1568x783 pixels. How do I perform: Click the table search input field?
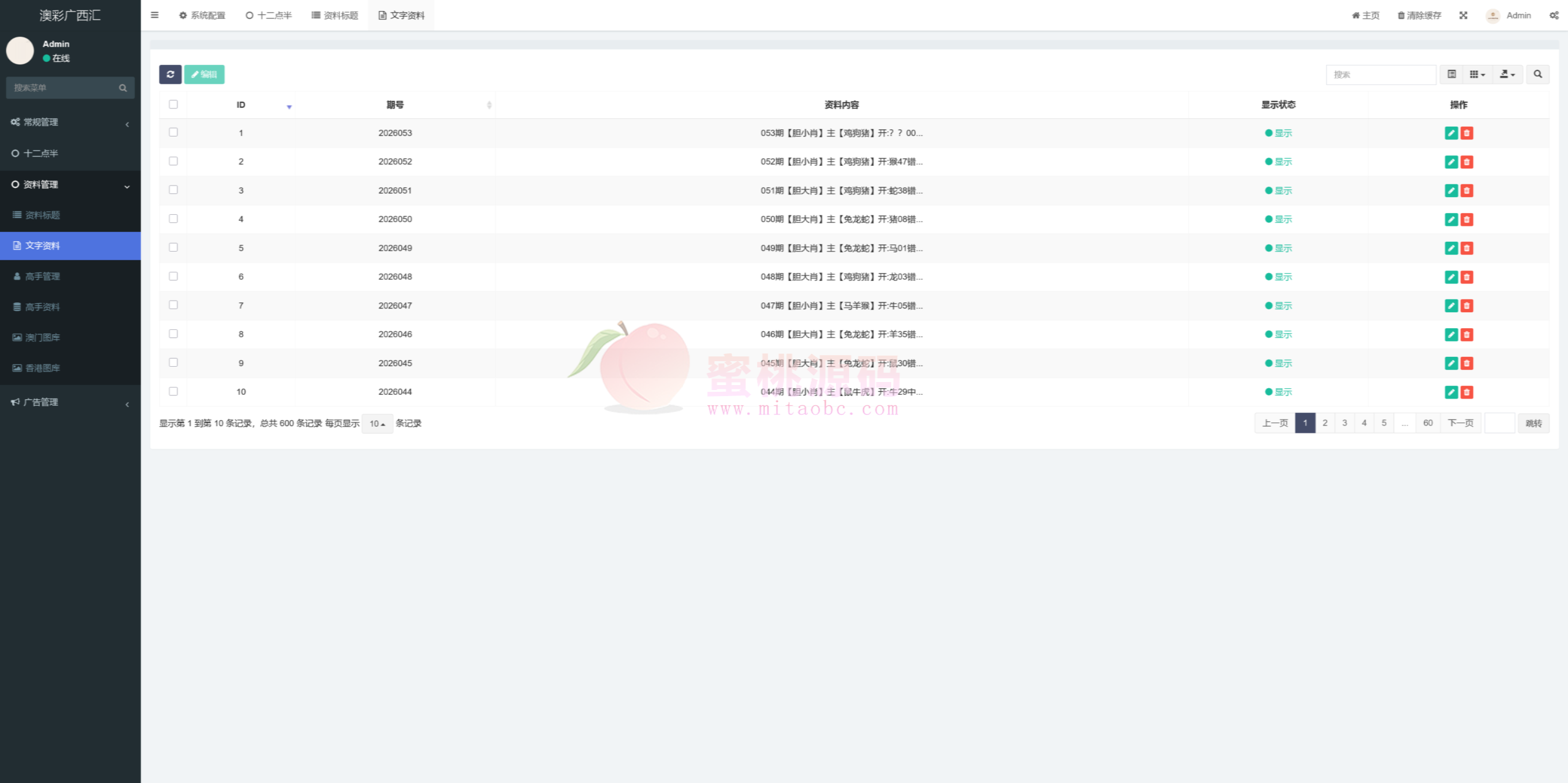pyautogui.click(x=1381, y=74)
